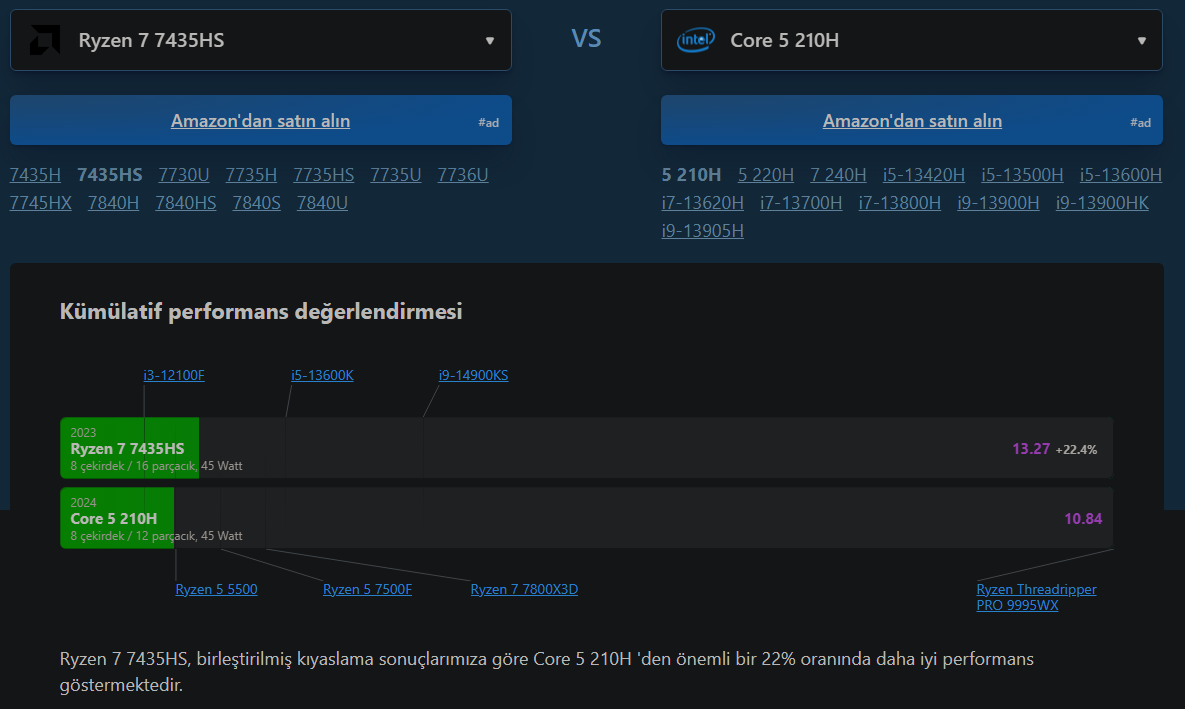Open the i7-13800H processor link
1185x709 pixels.
[x=899, y=203]
